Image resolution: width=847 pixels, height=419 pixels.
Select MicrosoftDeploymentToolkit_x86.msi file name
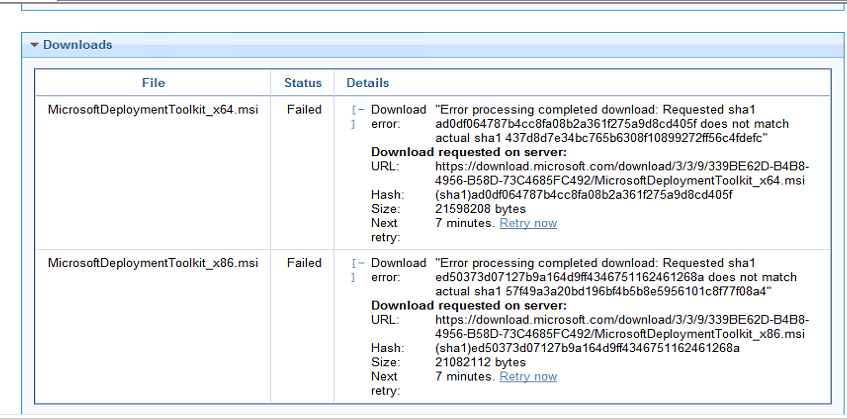click(x=153, y=263)
